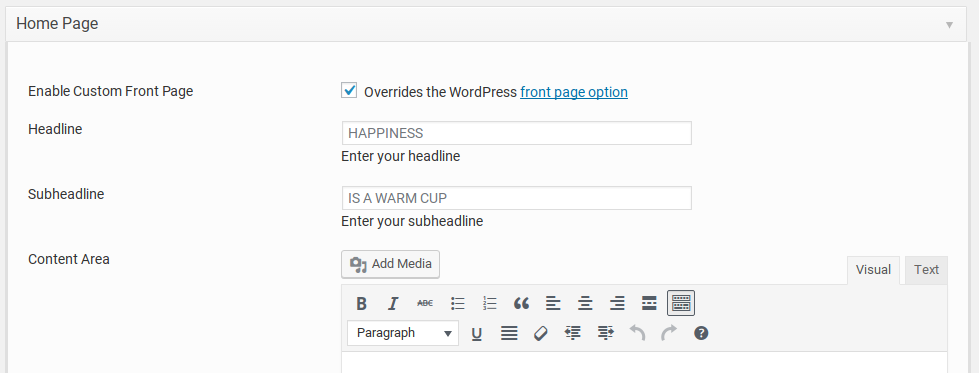
Task: Decrease the indent
Action: [573, 333]
